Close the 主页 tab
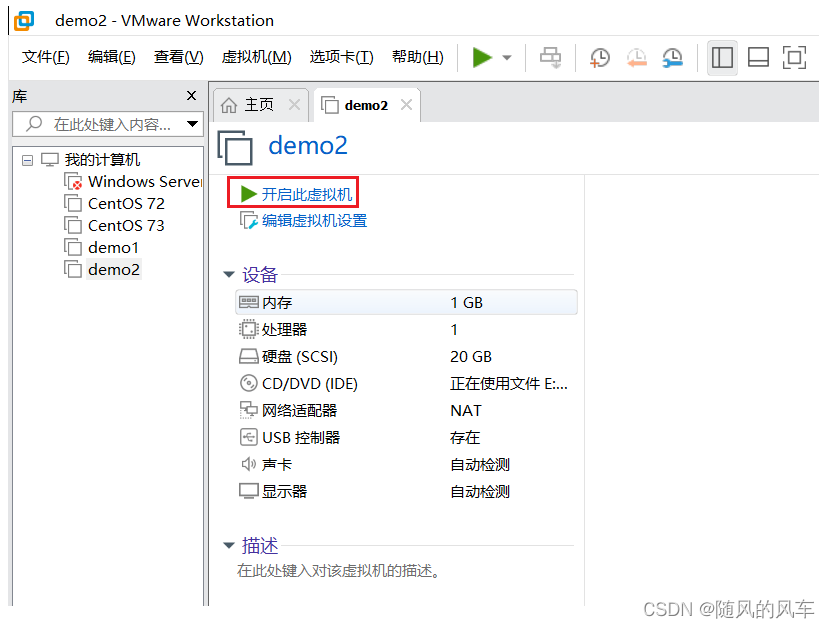 click(x=294, y=105)
